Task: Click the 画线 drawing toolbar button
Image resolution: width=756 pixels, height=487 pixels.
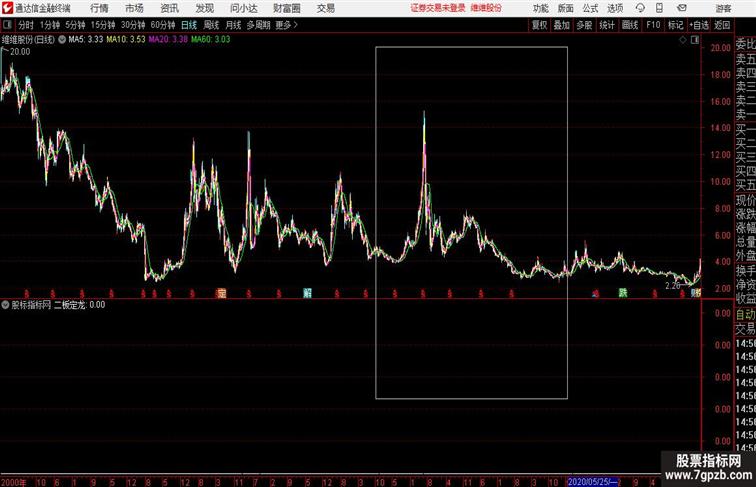Action: pyautogui.click(x=630, y=25)
